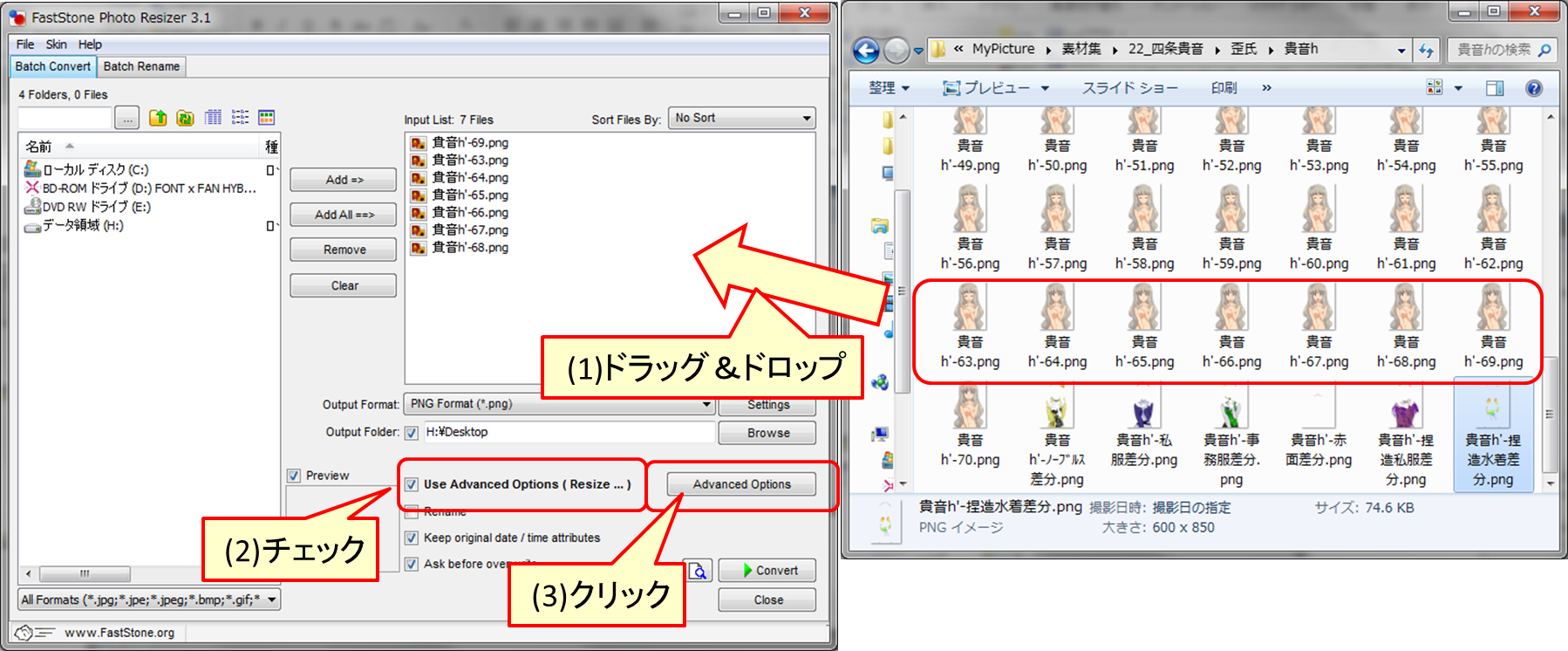The width and height of the screenshot is (1568, 651).
Task: Open the view options dropdown arrow in Explorer
Action: point(1458,88)
